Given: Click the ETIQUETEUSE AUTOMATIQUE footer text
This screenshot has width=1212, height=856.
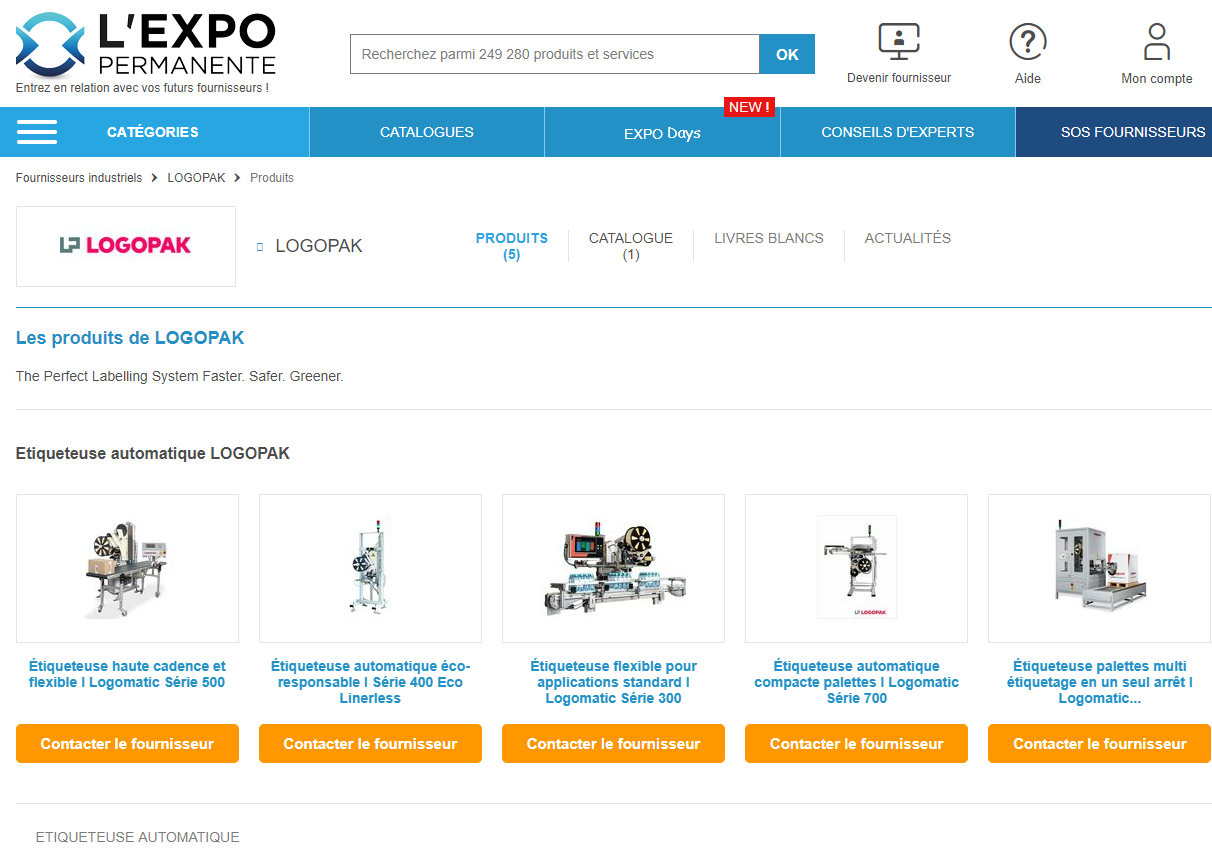Looking at the screenshot, I should (138, 837).
